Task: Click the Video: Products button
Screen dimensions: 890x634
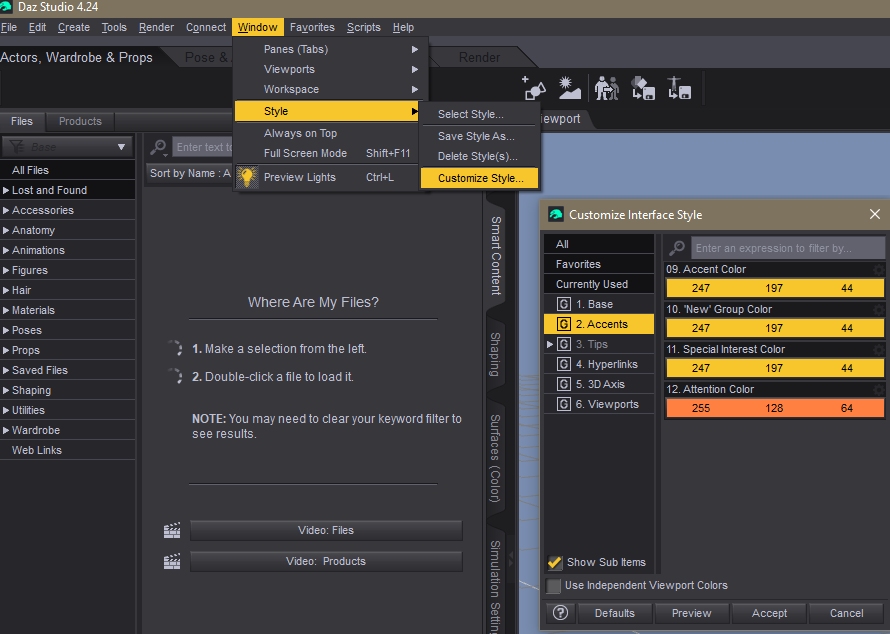Action: [326, 561]
